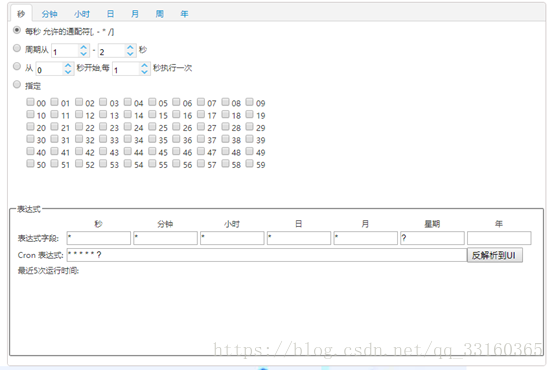Viewport: 554px width, 370px height.
Task: Click the 年 expression field
Action: (499, 238)
